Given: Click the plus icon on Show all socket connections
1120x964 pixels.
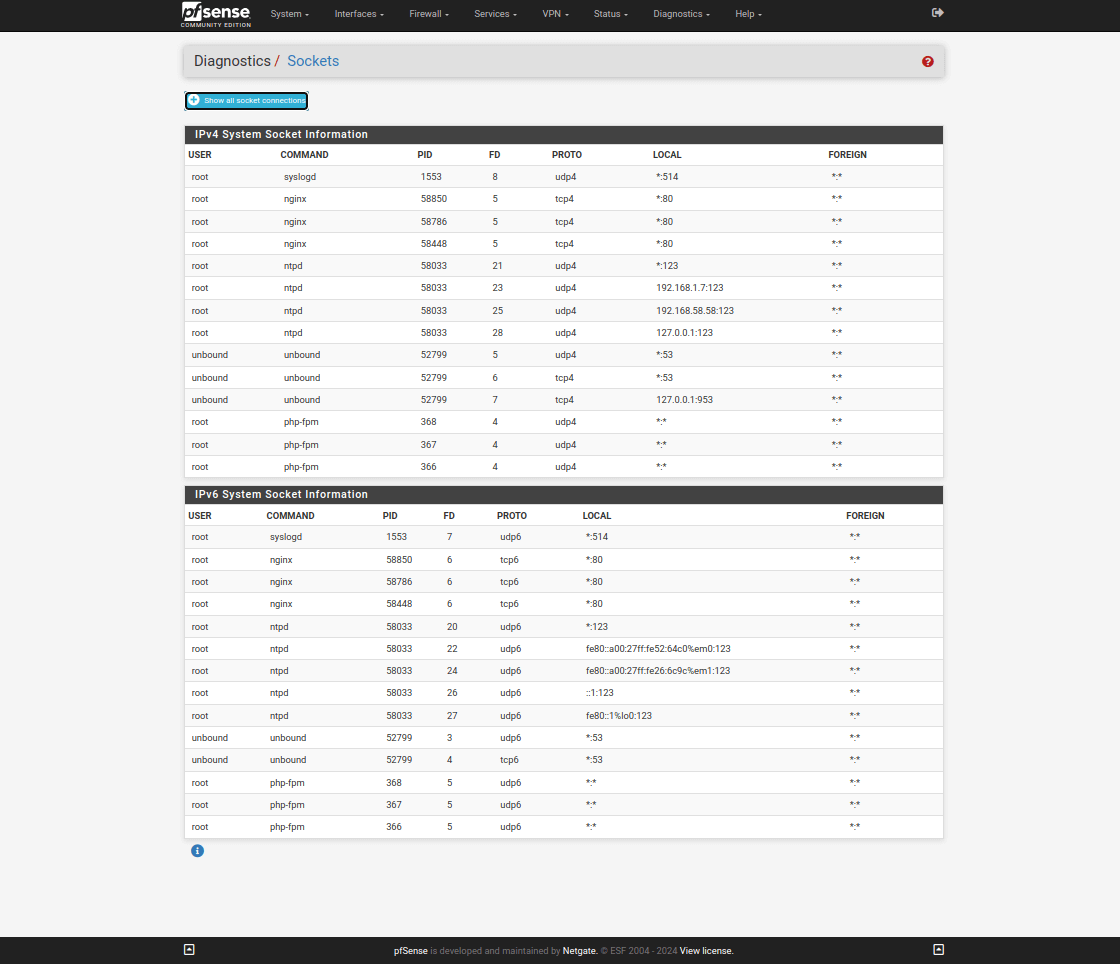Looking at the screenshot, I should (x=194, y=101).
